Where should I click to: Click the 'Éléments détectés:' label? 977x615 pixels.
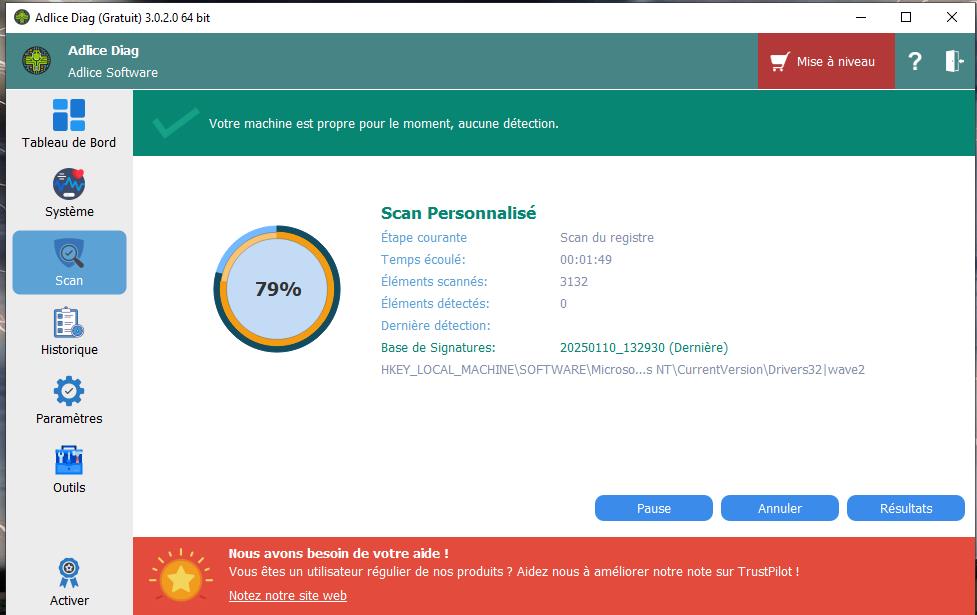(435, 303)
